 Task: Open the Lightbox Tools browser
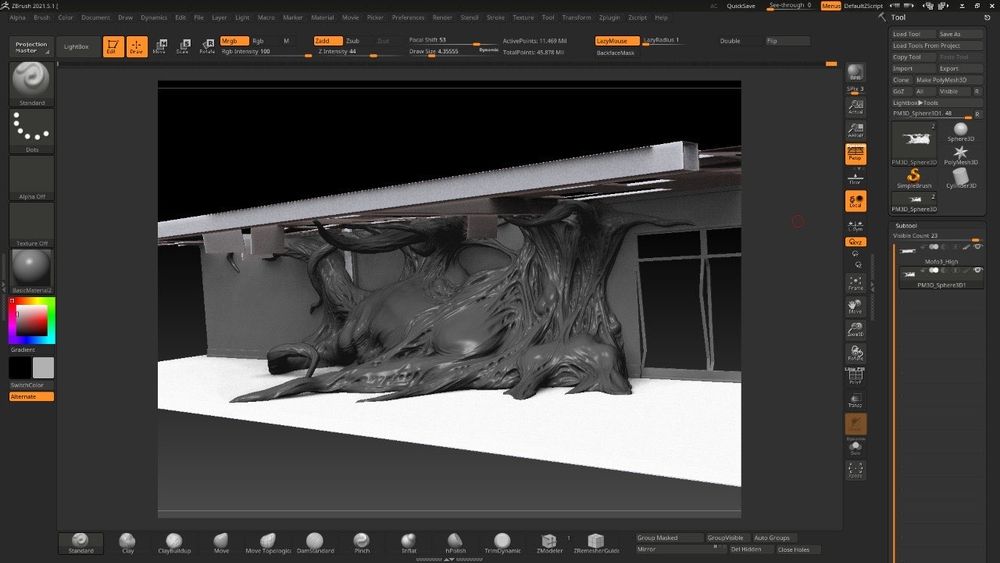(x=916, y=103)
